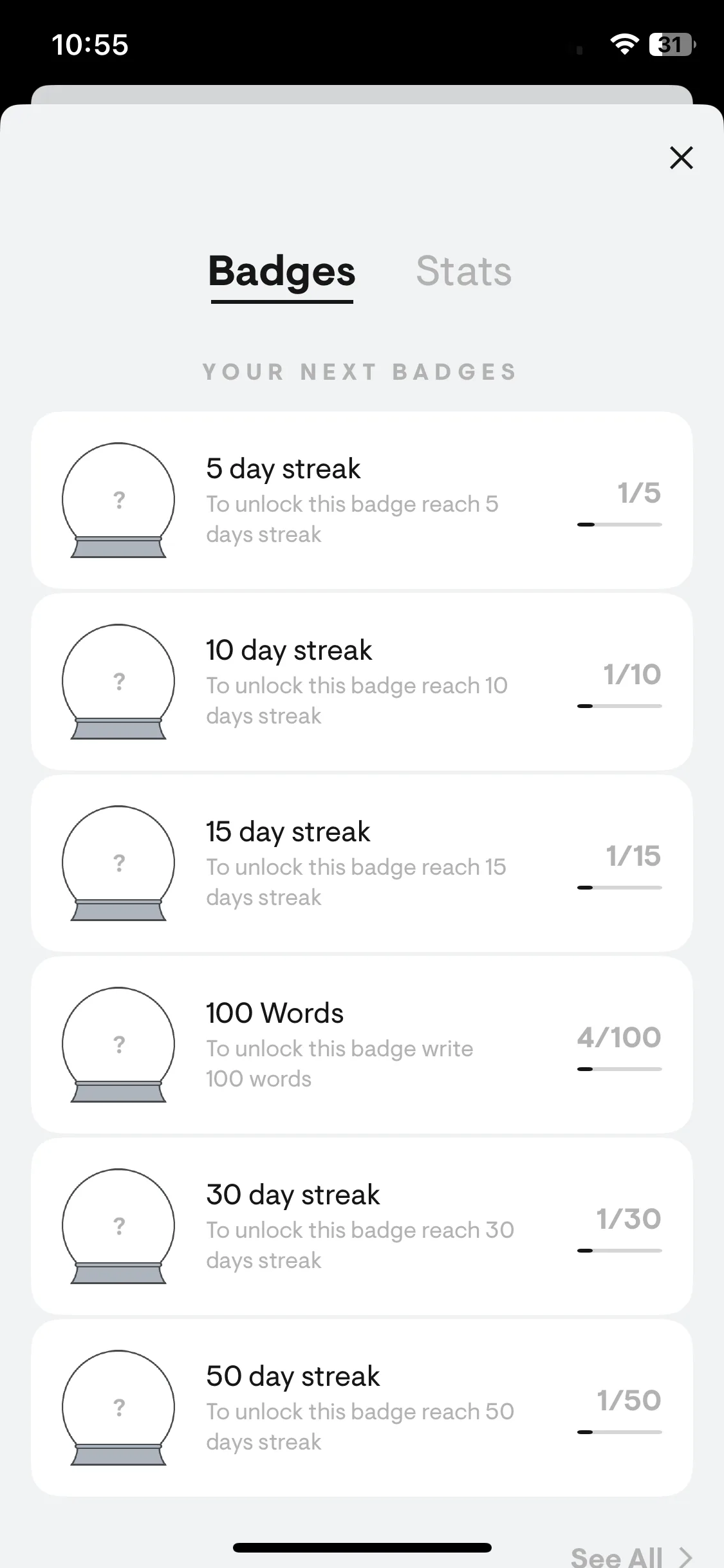Select the 15 day streak locked badge icon

pyautogui.click(x=118, y=863)
